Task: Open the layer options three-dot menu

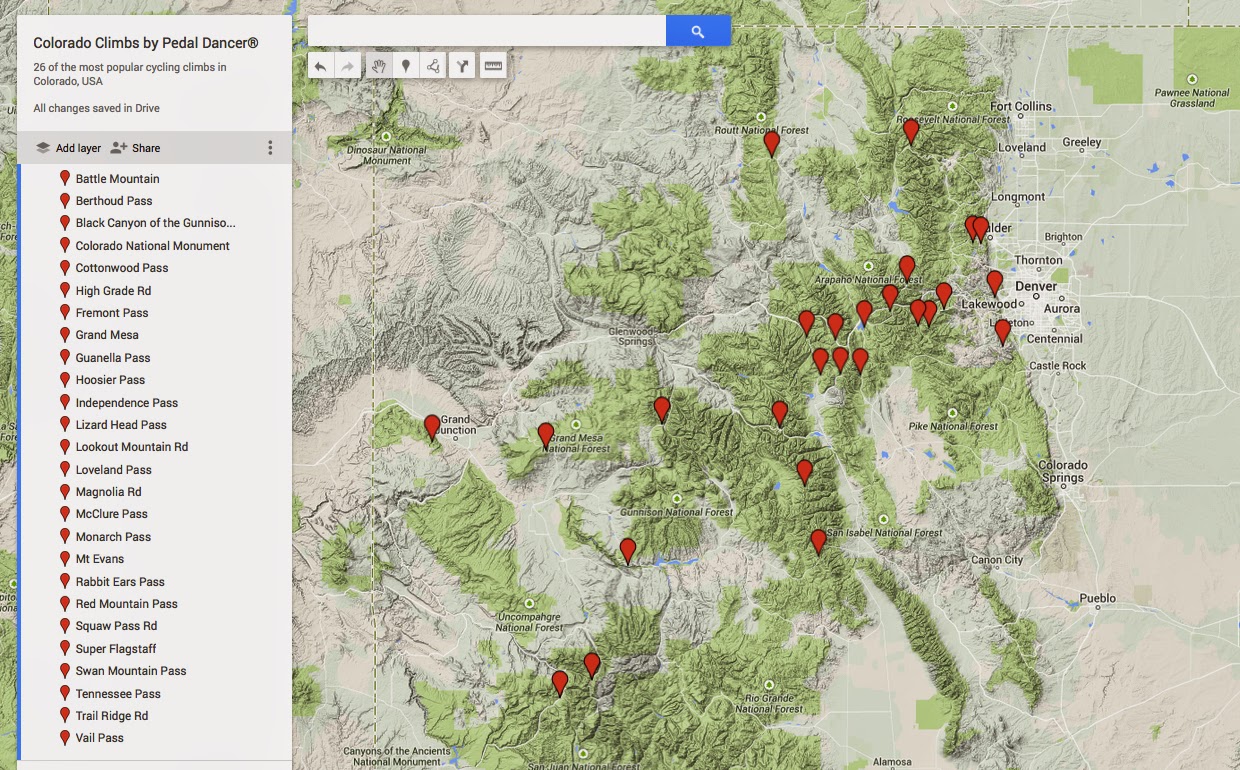Action: [x=270, y=147]
